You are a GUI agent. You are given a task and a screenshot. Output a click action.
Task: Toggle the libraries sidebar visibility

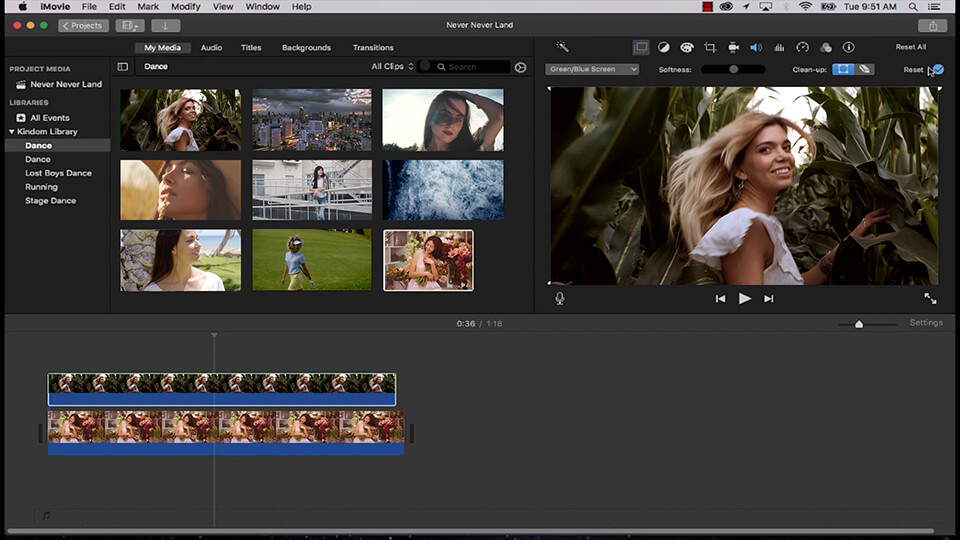pos(123,67)
